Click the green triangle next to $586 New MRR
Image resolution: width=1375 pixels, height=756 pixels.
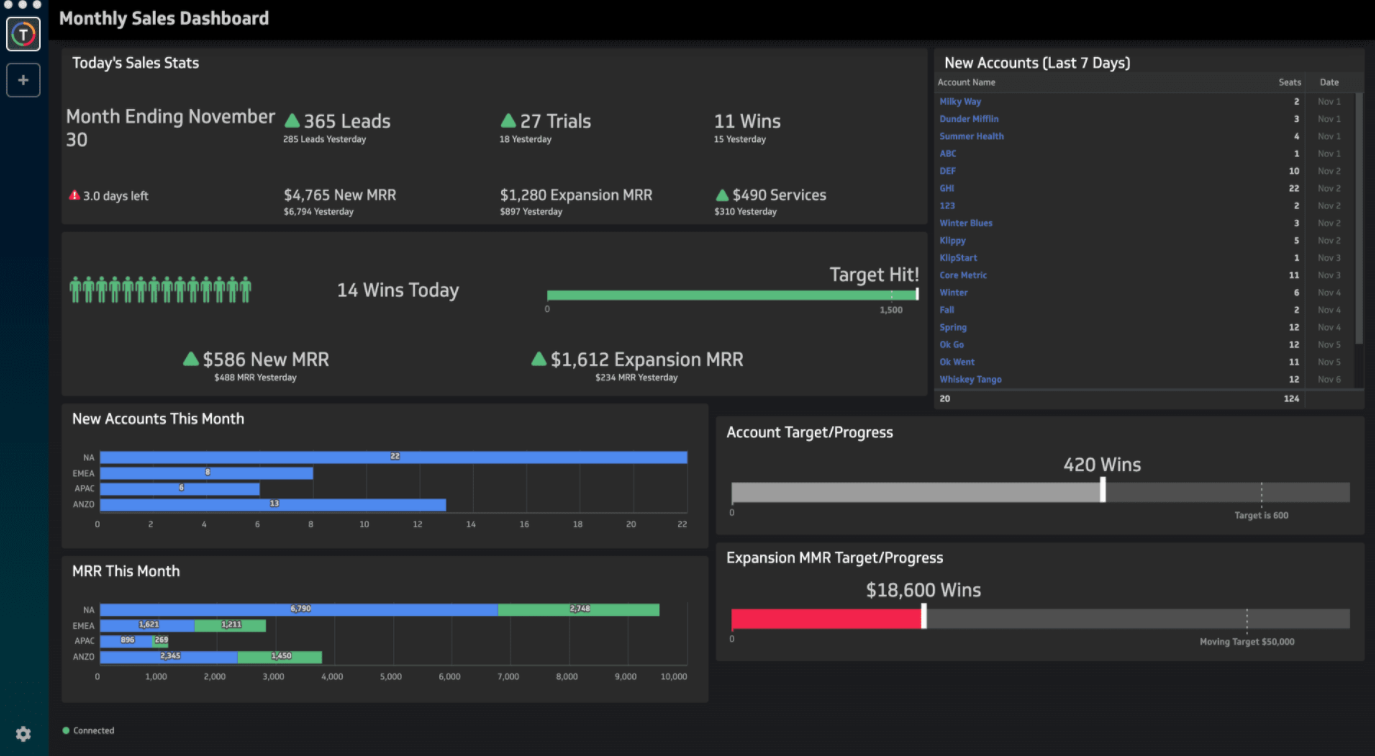[x=191, y=359]
